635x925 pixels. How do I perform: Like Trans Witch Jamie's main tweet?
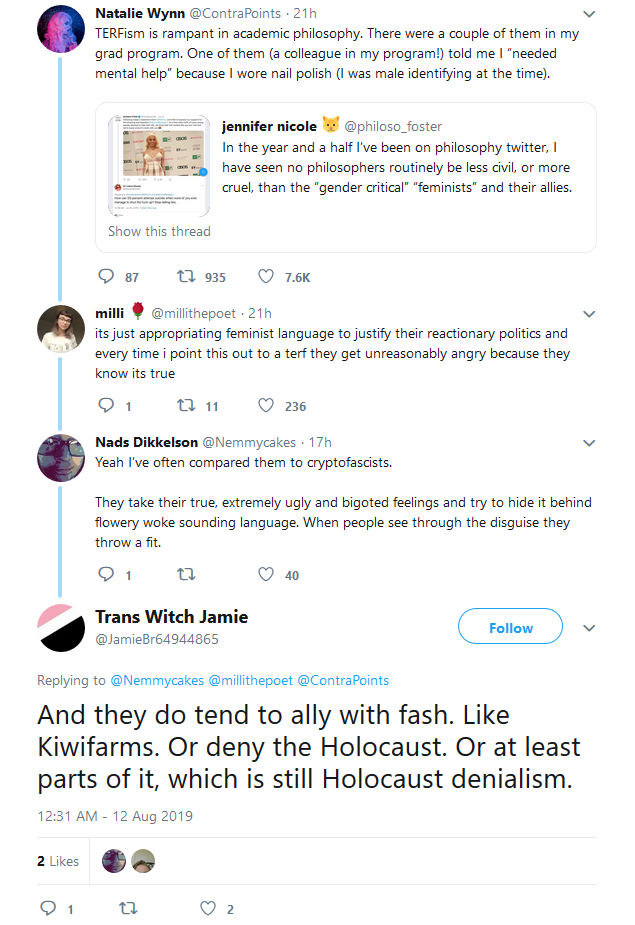tap(208, 908)
